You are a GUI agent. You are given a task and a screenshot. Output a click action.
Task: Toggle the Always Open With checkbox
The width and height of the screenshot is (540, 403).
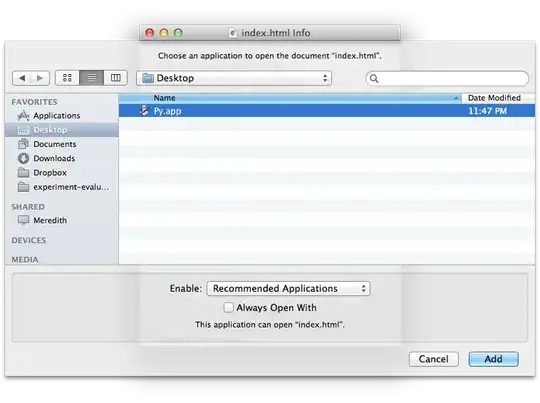pyautogui.click(x=228, y=307)
